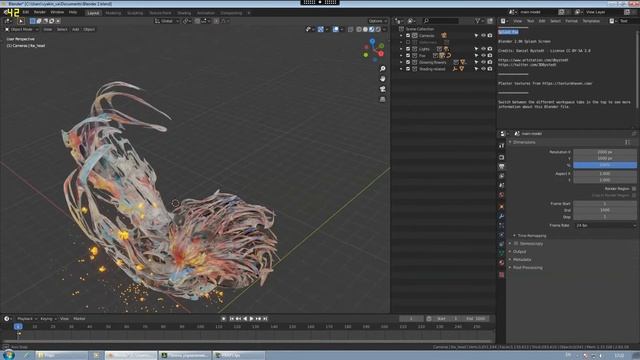Toggle the camera view icon in viewport
The height and width of the screenshot is (360, 640).
[382, 89]
